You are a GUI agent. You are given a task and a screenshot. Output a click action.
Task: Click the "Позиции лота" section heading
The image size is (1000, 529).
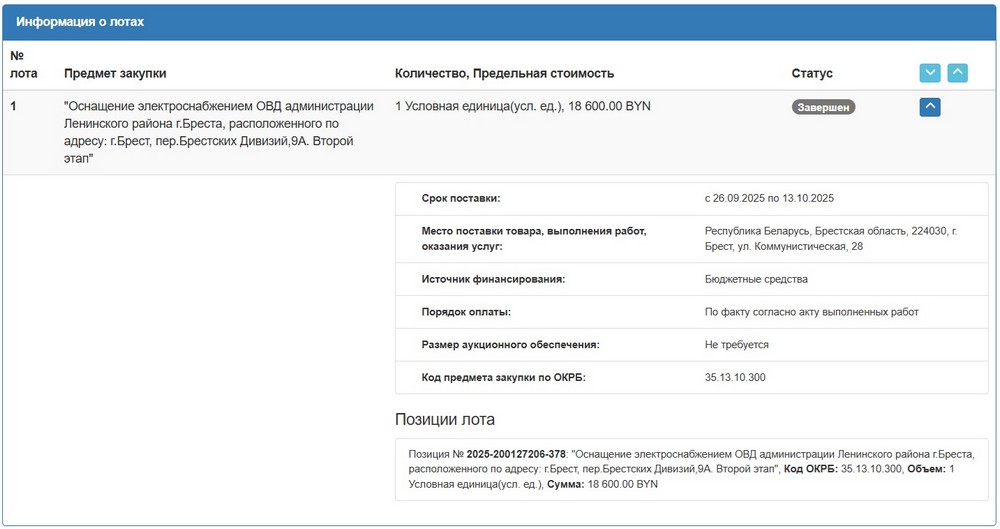445,419
